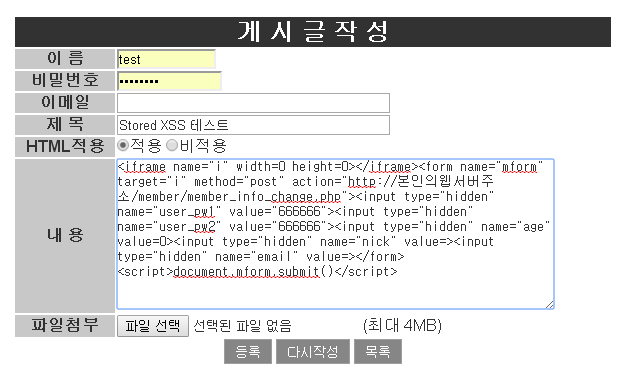Image resolution: width=617 pixels, height=387 pixels.
Task: Click the (최대 4MB) note
Action: pos(402,326)
